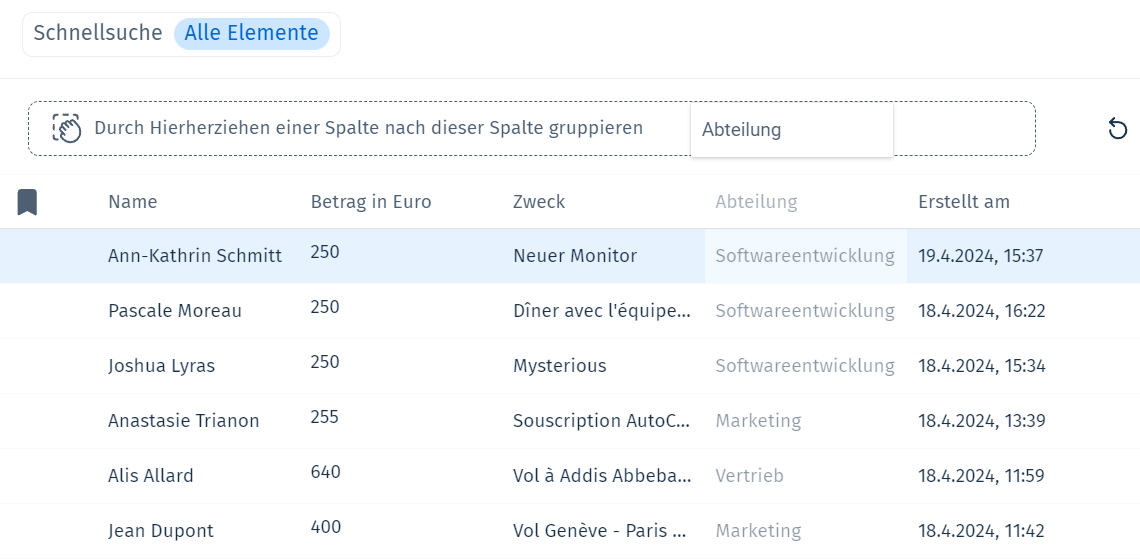Sort by the Erstellt am column
The image size is (1140, 560).
point(963,201)
